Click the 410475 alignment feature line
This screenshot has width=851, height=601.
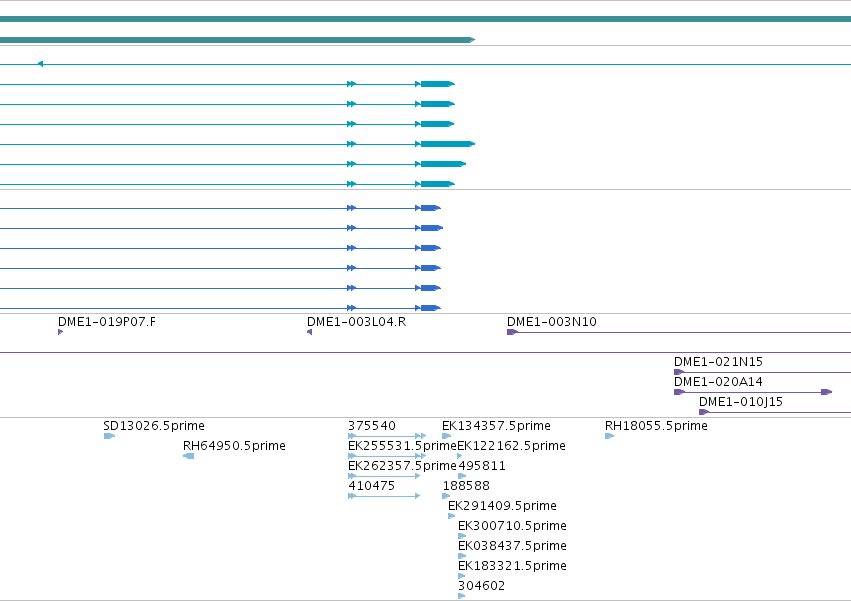click(384, 496)
